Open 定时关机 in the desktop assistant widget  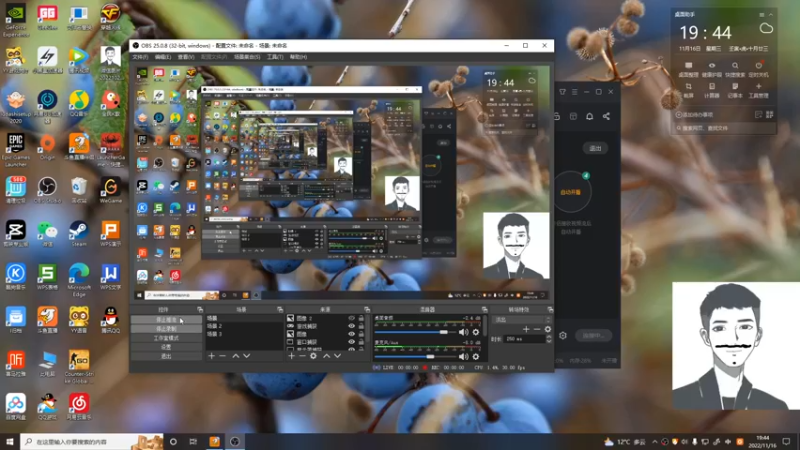point(759,68)
